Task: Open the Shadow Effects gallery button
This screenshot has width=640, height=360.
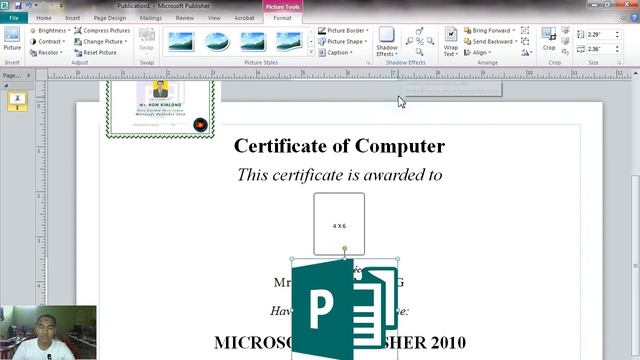Action: click(387, 42)
